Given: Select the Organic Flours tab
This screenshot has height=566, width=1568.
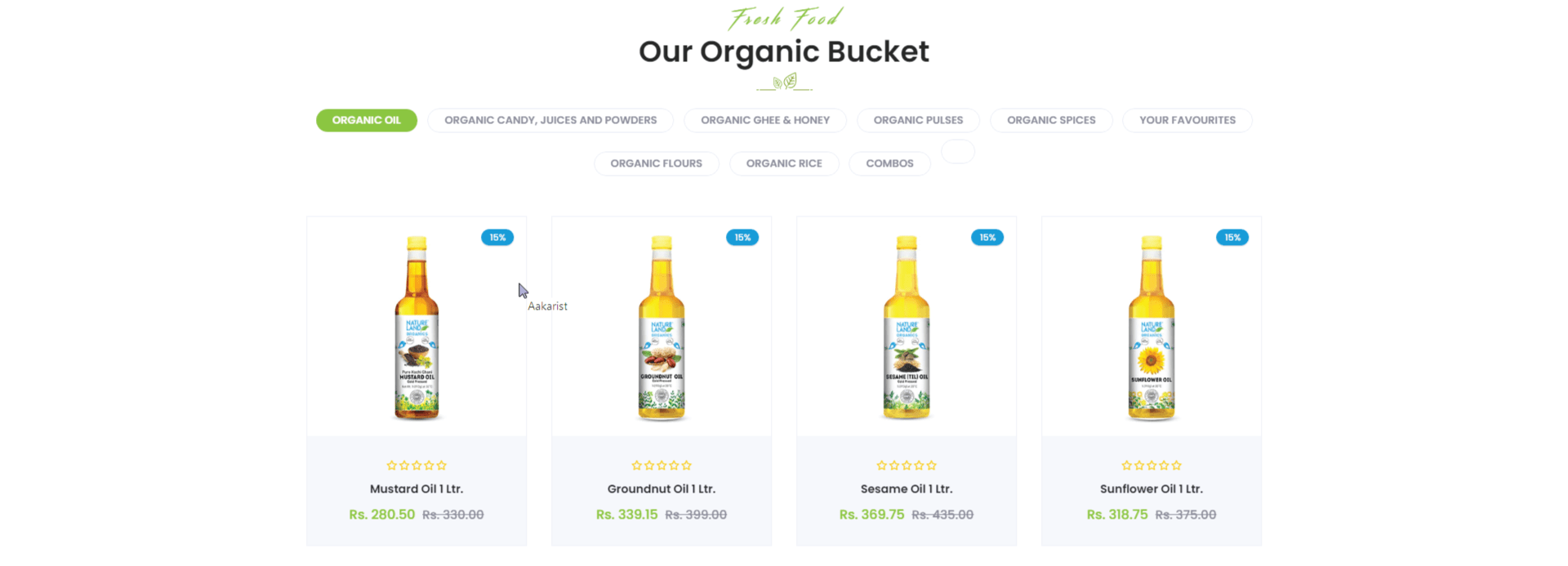Looking at the screenshot, I should click(x=657, y=163).
